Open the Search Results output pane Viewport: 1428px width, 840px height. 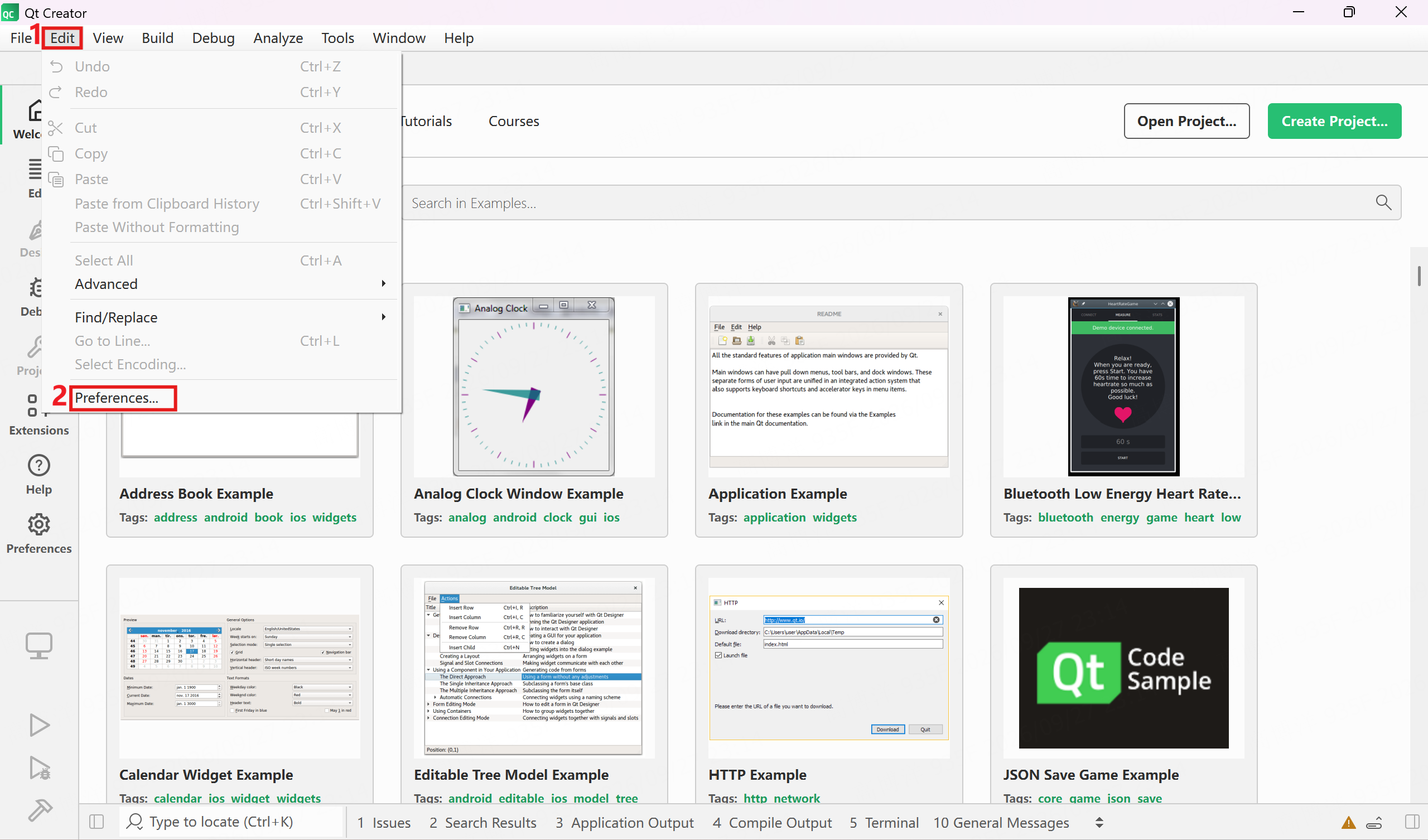click(483, 822)
